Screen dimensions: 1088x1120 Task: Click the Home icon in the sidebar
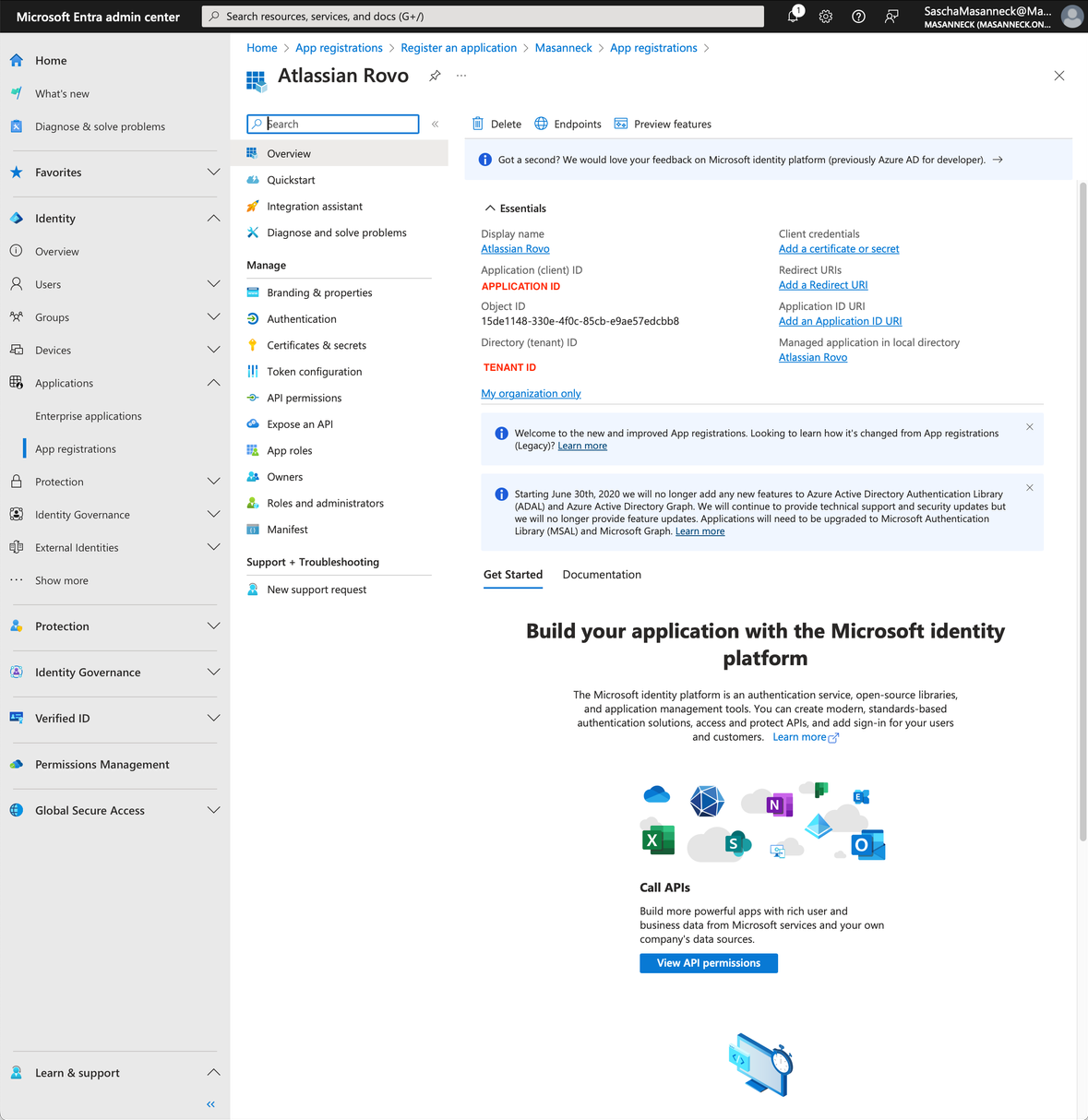[17, 60]
